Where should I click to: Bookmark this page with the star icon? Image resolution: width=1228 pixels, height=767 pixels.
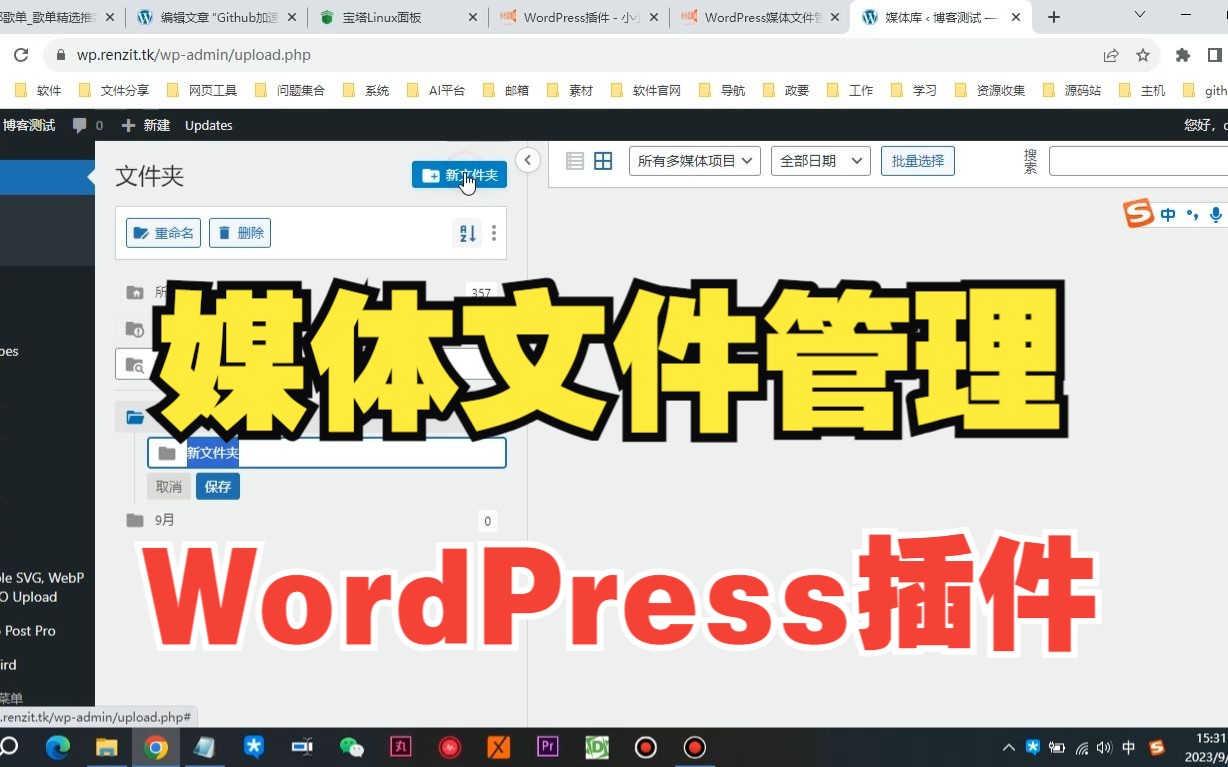coord(1143,55)
